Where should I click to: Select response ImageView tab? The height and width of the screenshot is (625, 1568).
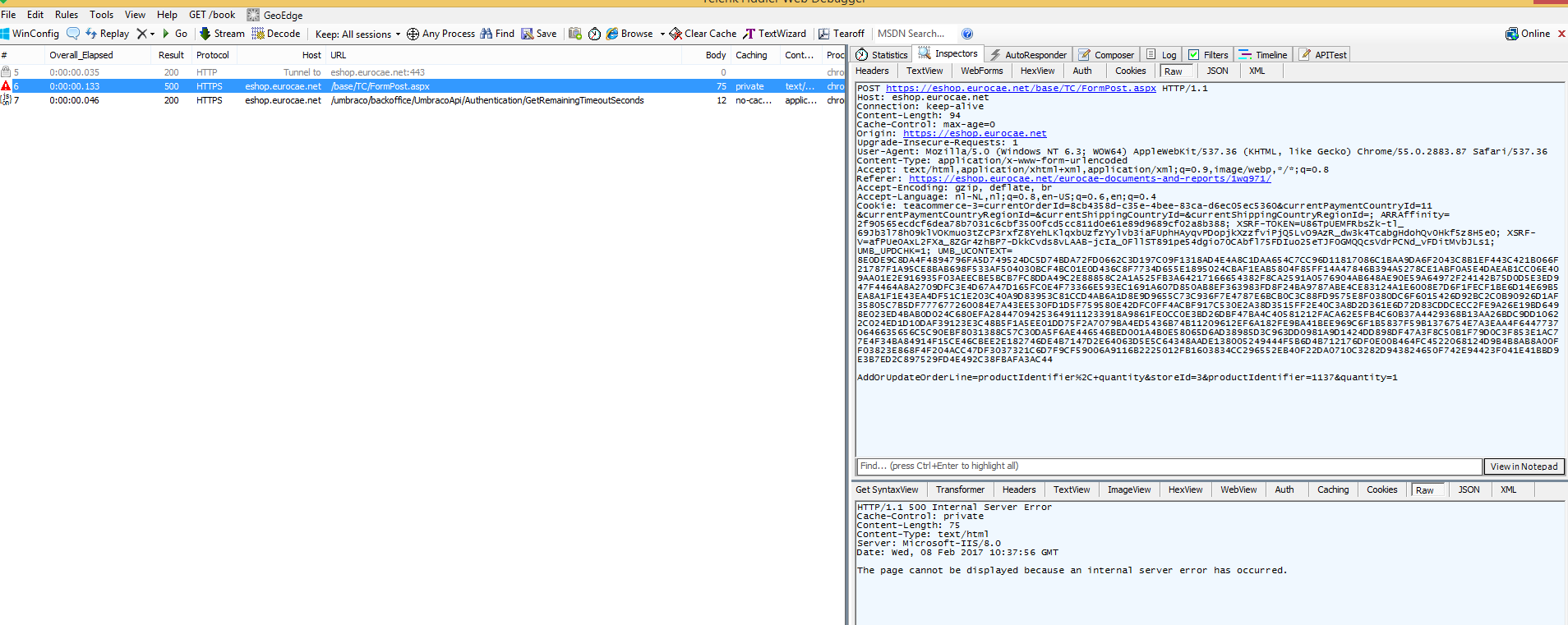(x=1129, y=489)
